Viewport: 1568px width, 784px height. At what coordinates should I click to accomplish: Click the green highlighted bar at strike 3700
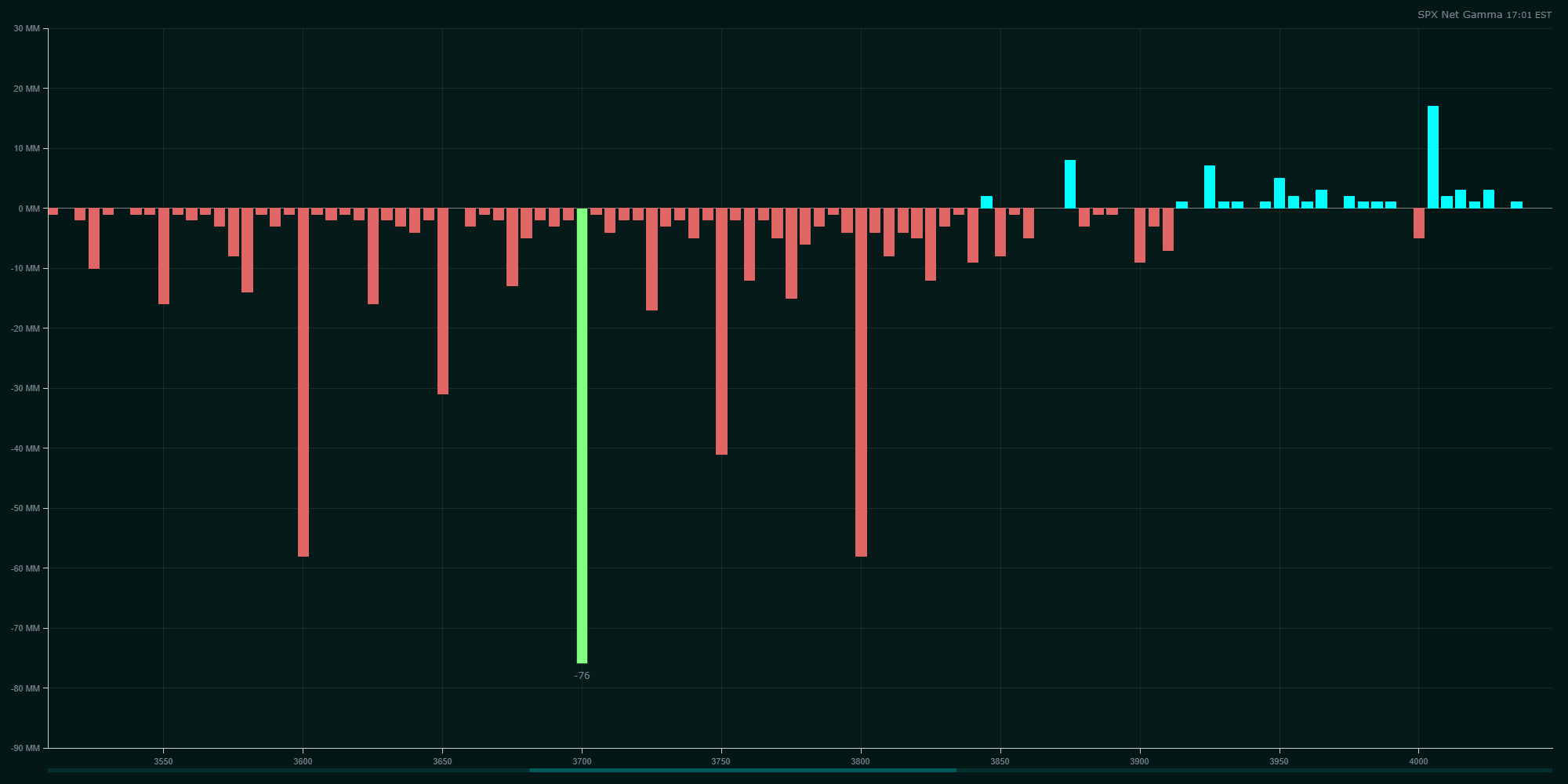click(582, 435)
